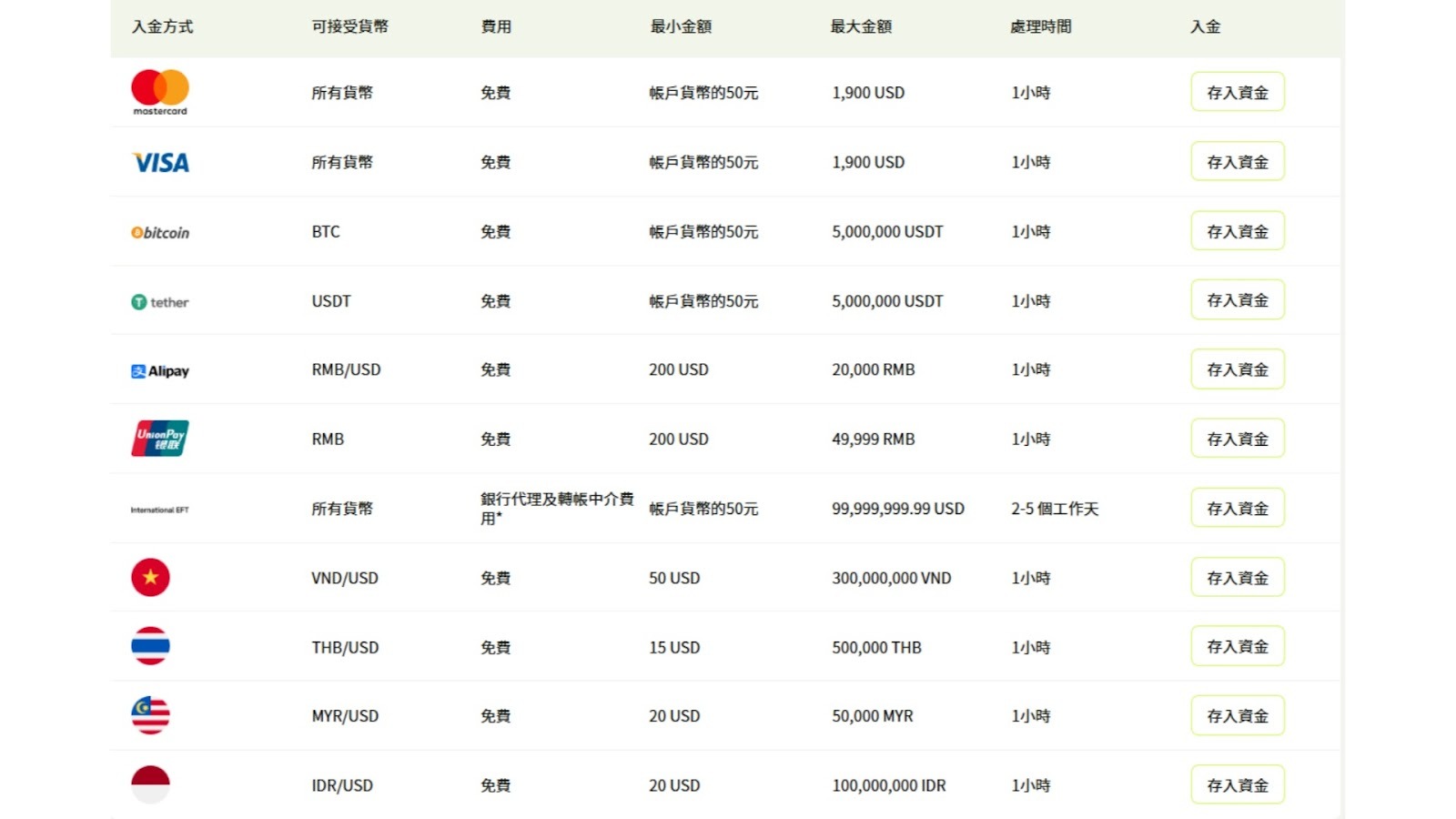This screenshot has height=819, width=1456.
Task: Select the UnionPay card icon
Action: click(159, 438)
